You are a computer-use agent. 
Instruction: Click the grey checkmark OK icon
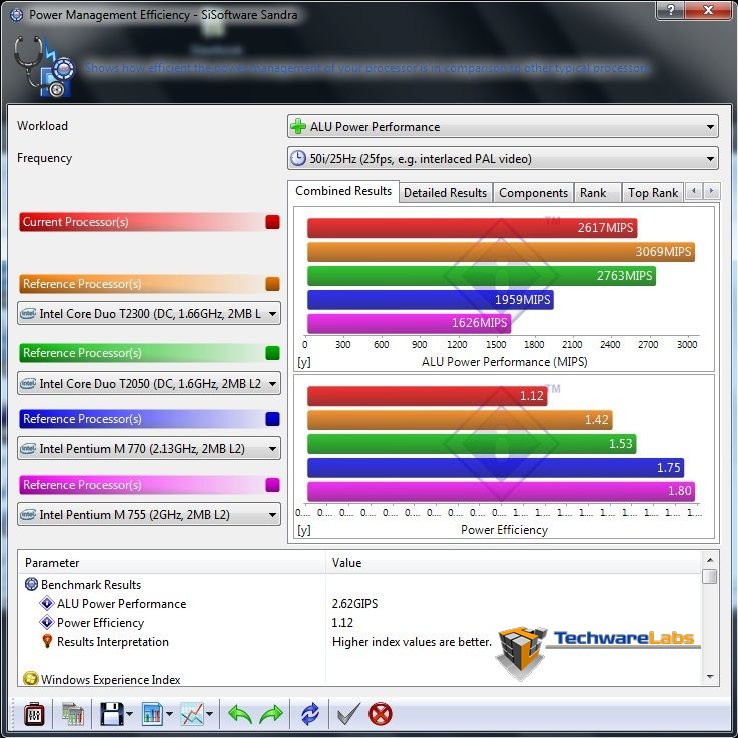pyautogui.click(x=348, y=714)
